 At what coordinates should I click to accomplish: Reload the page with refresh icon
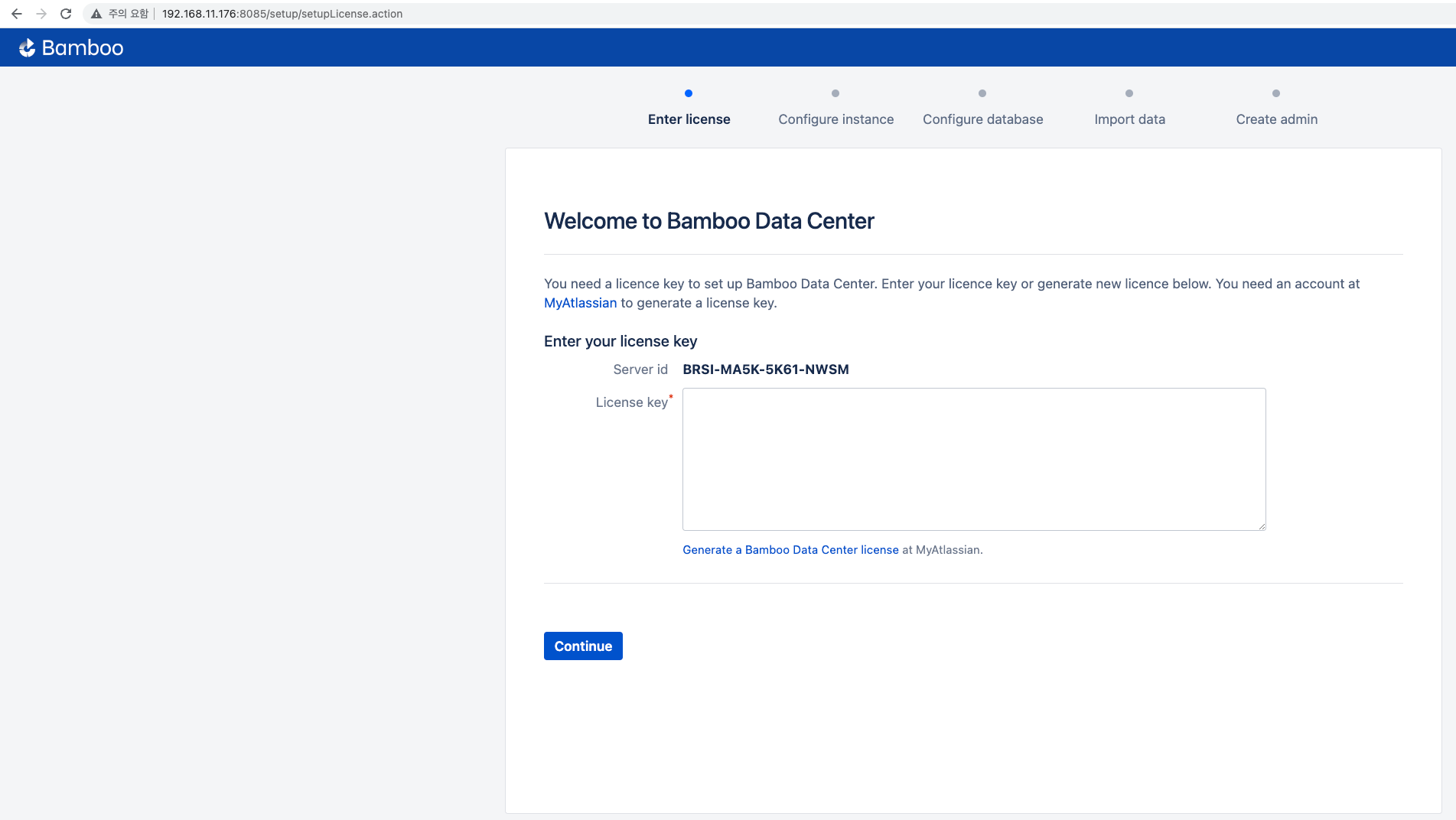66,14
